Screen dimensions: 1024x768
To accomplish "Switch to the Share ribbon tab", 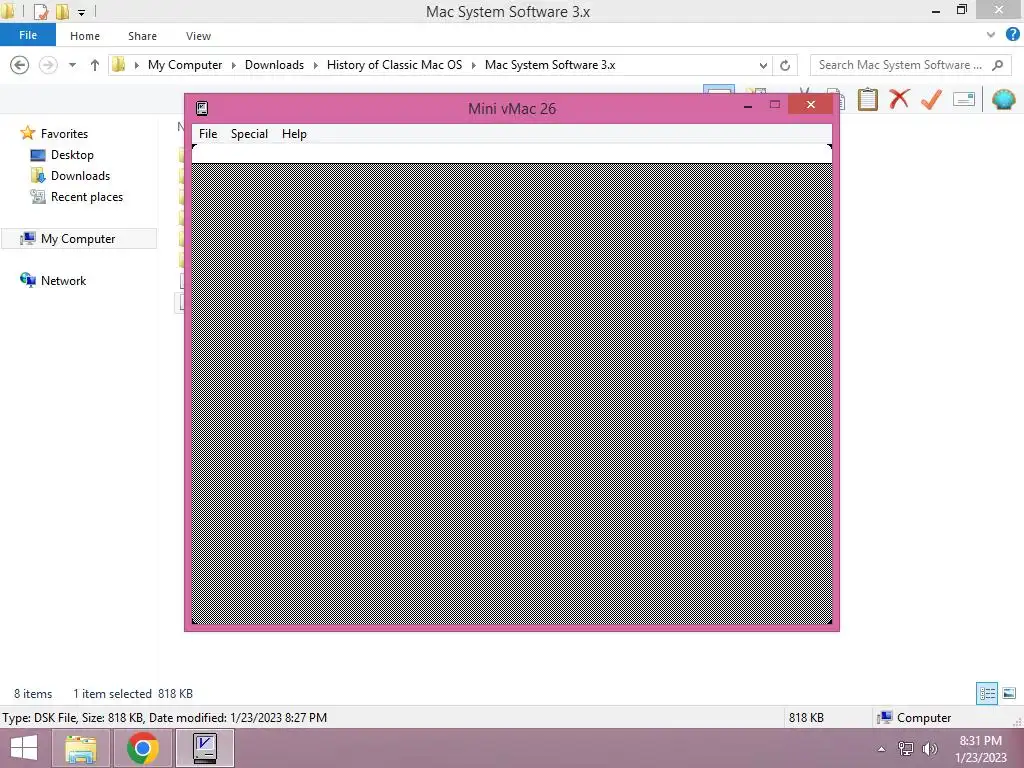I will pos(142,36).
